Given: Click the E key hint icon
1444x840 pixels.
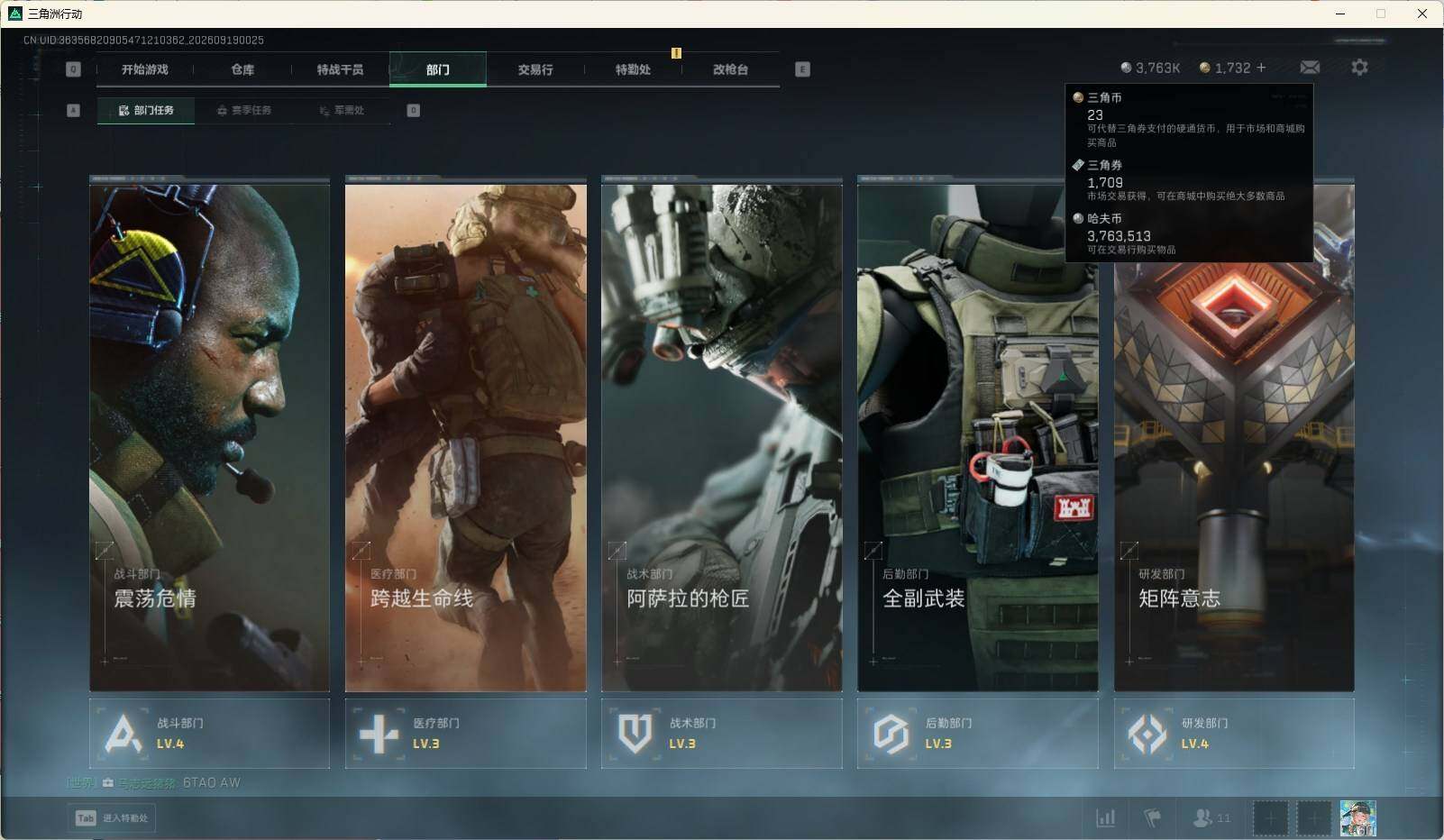Looking at the screenshot, I should click(x=802, y=69).
